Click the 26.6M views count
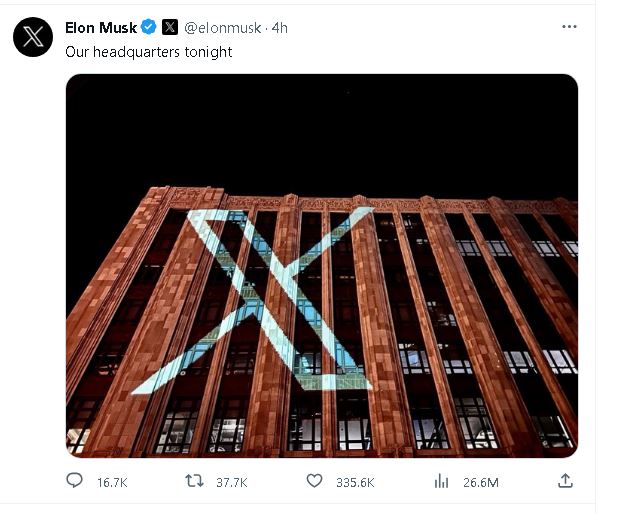Viewport: 625px width, 514px height. (480, 483)
